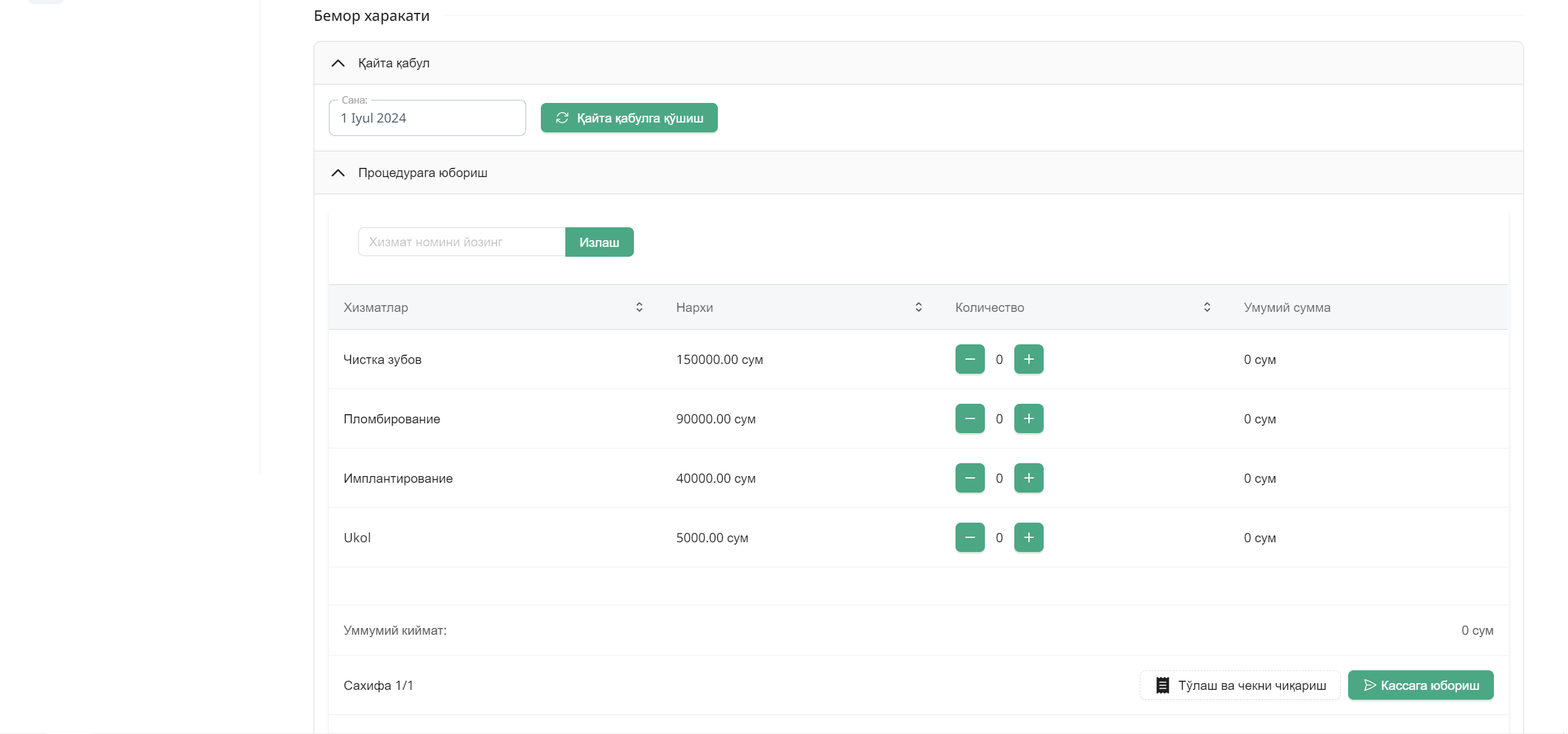Sort table by Нархи column
Image resolution: width=1568 pixels, height=734 pixels.
(x=918, y=307)
